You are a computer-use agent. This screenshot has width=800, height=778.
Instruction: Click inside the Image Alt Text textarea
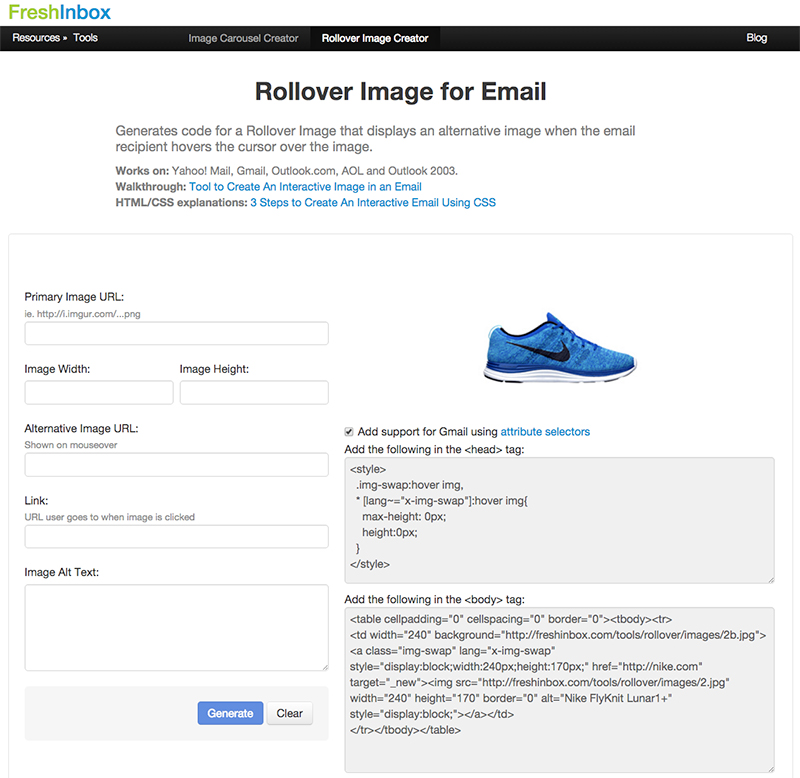(177, 628)
